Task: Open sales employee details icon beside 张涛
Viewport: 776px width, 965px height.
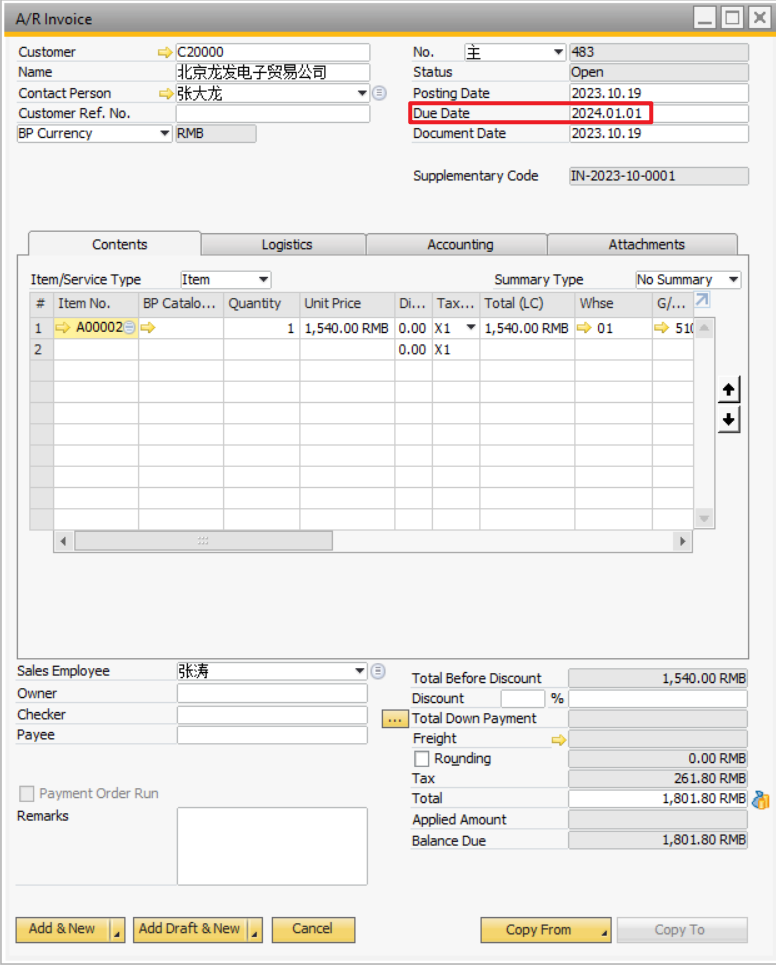Action: pos(378,671)
